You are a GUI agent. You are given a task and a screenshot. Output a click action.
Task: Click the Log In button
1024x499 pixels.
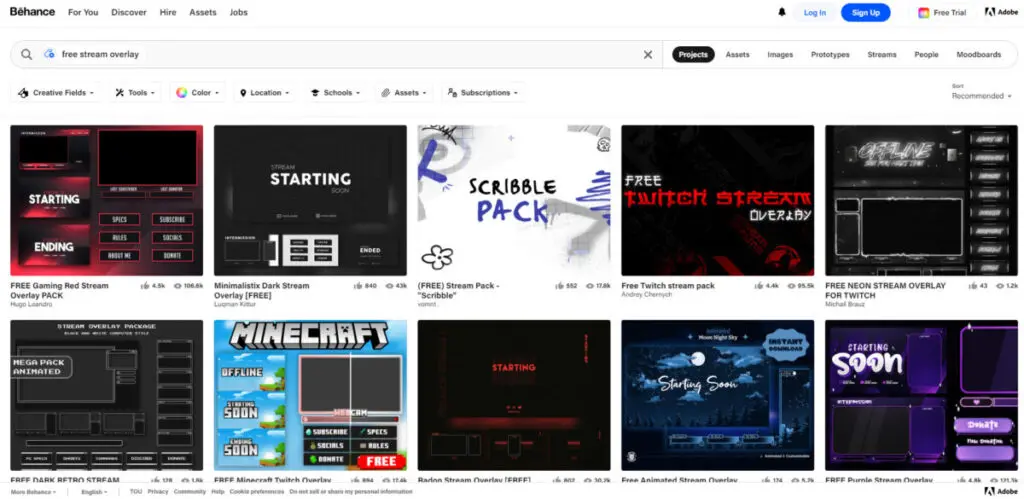[x=814, y=12]
